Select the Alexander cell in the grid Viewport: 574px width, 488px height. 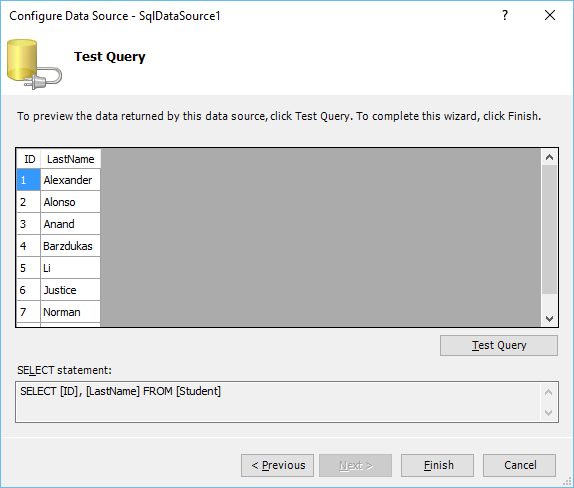[70, 180]
